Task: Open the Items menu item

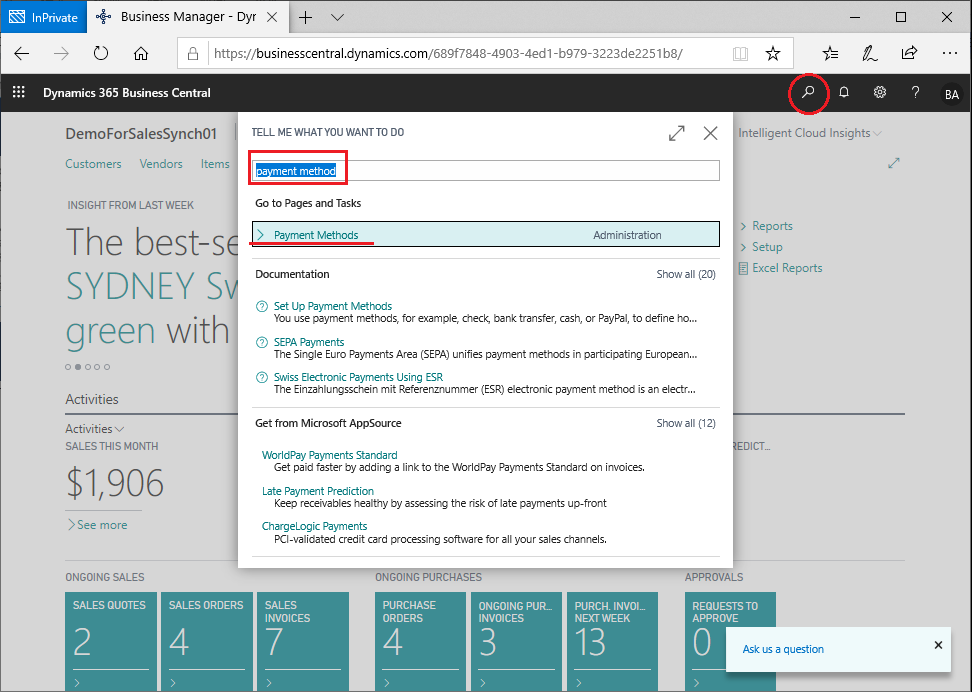Action: click(x=215, y=164)
